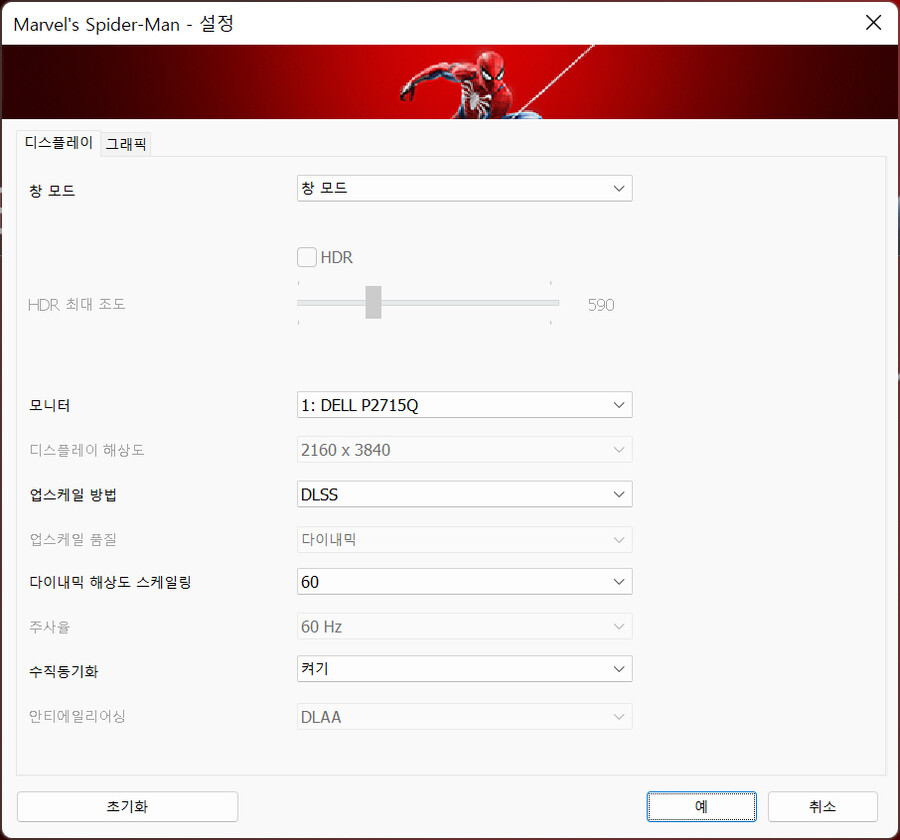Click the window title Marvel's Spider-Man - 설정
The width and height of the screenshot is (900, 840).
coord(123,24)
